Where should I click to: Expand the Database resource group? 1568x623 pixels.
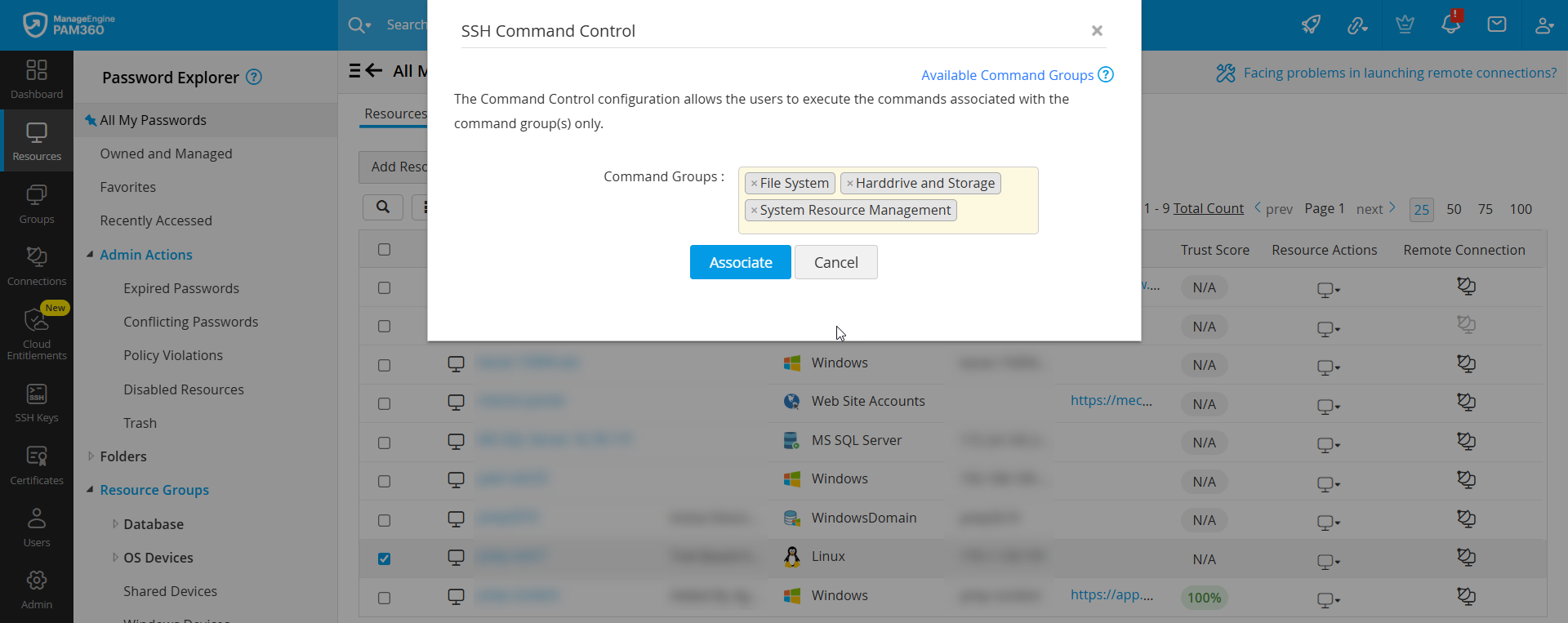(115, 524)
